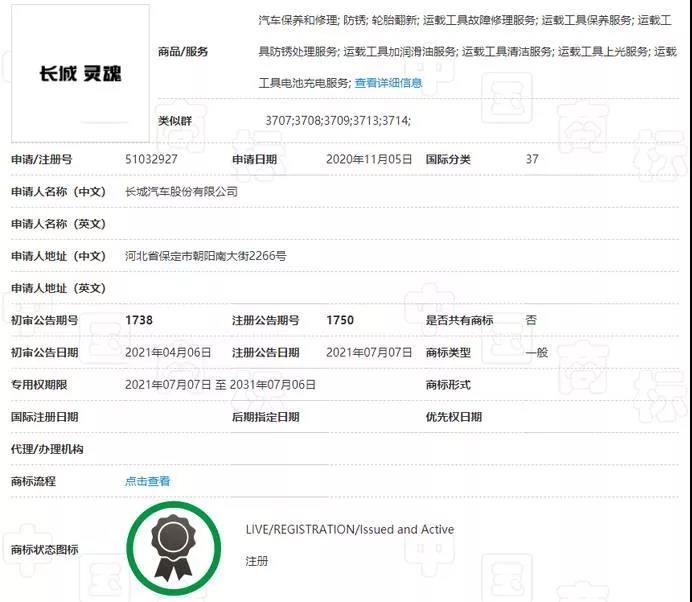This screenshot has width=692, height=602.
Task: Click the 初审公告日期 label
Action: [x=45, y=352]
